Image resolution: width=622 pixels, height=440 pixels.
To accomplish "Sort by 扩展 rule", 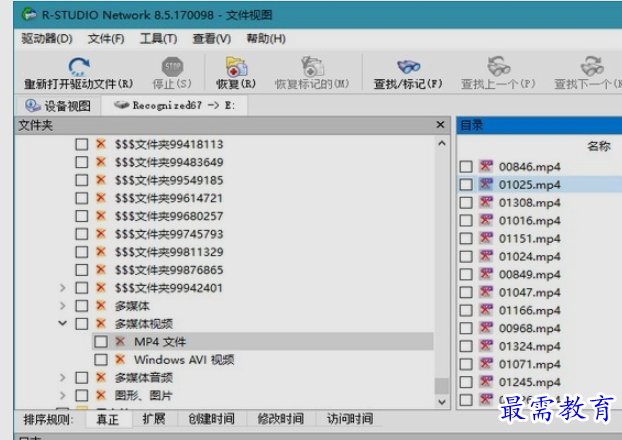I will click(x=154, y=419).
